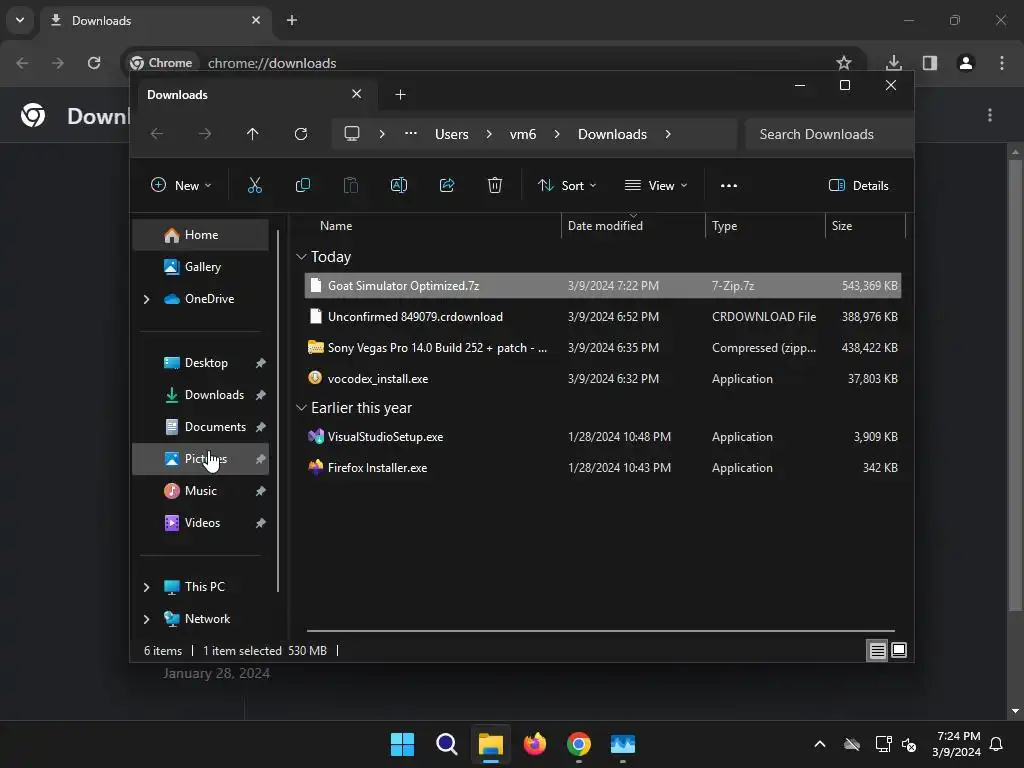Open Documents in the navigation pane
Screen dimensions: 1024x768
pyautogui.click(x=200, y=427)
